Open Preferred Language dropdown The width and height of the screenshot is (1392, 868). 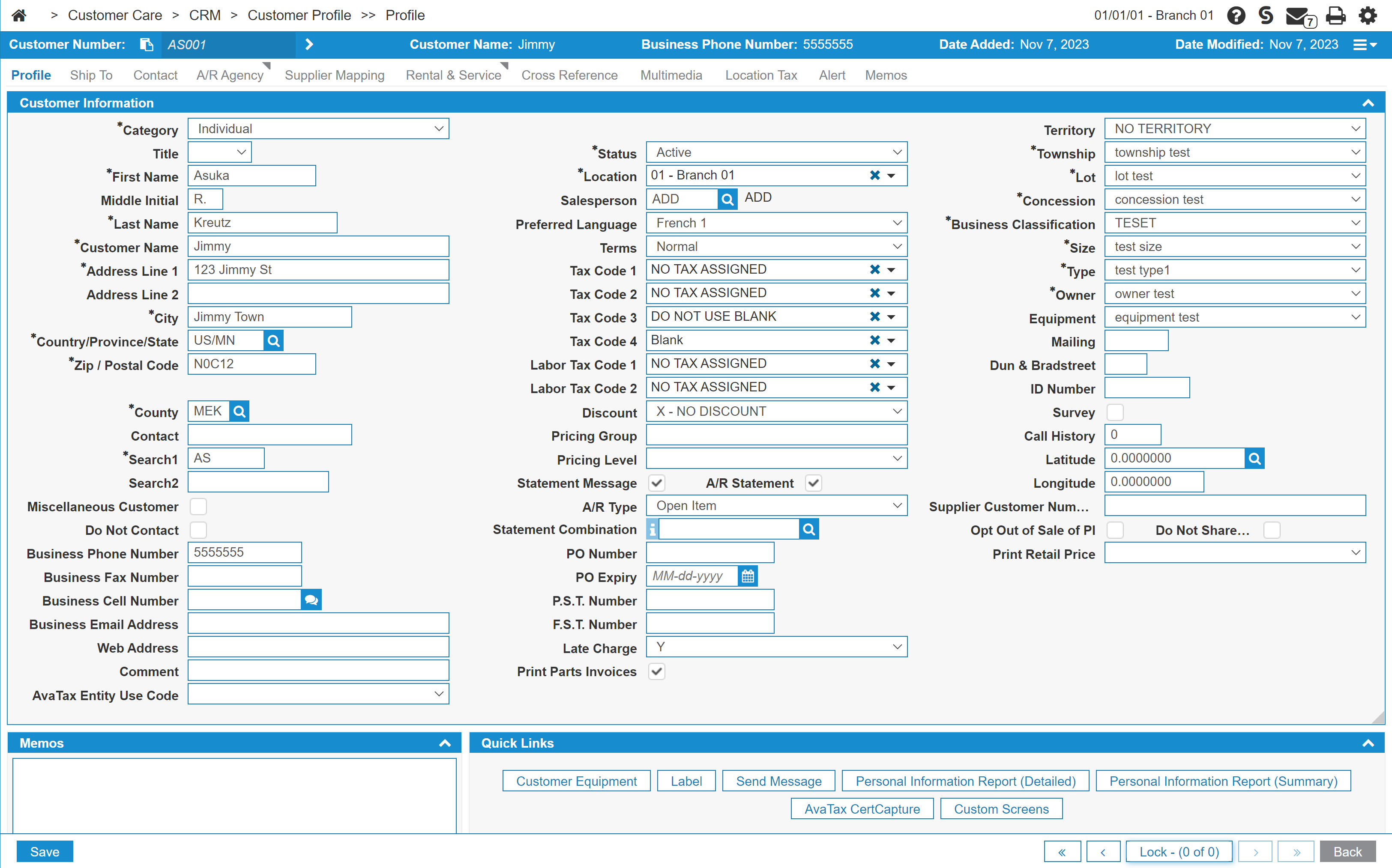[776, 223]
